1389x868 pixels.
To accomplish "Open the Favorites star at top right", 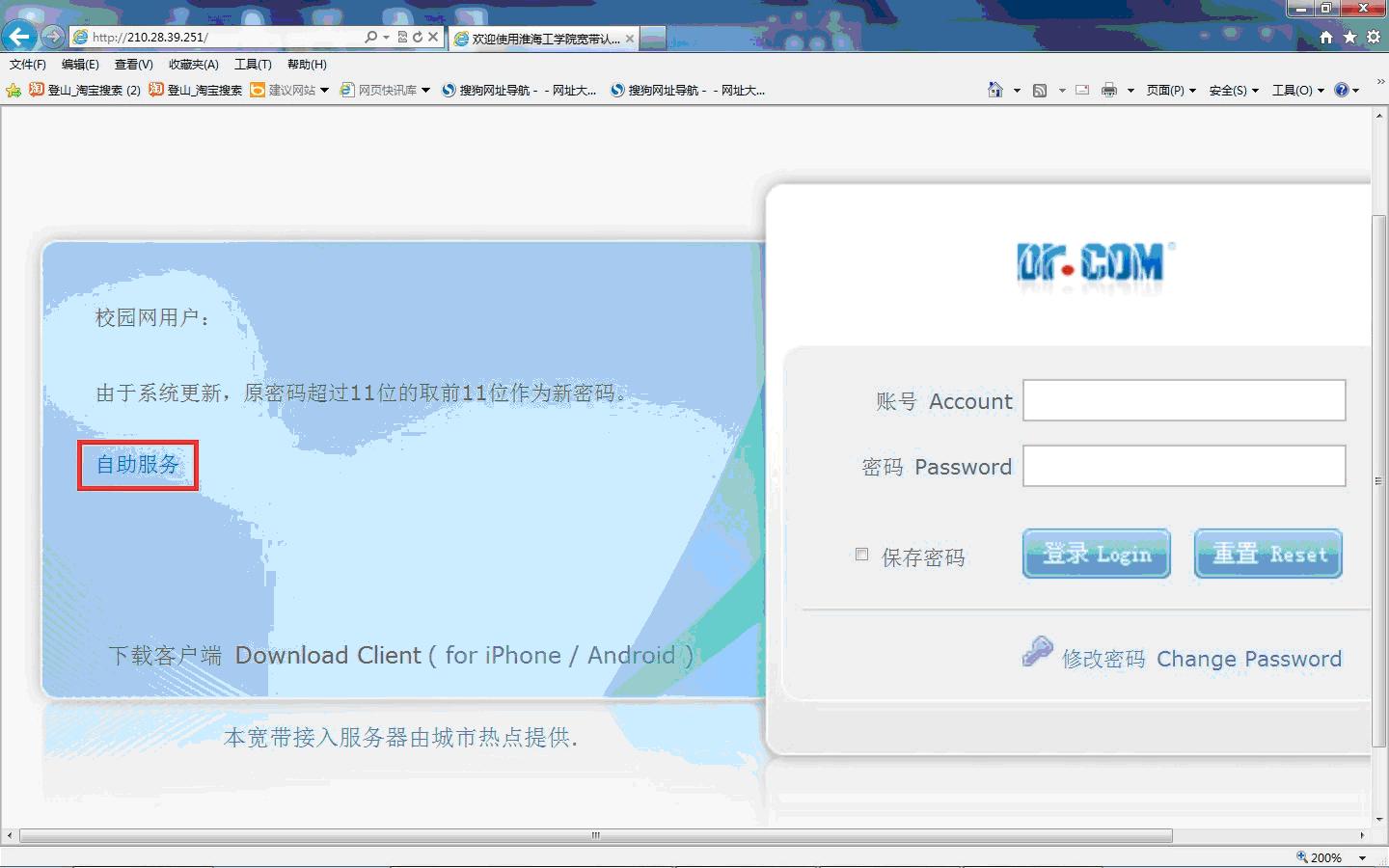I will click(1349, 37).
